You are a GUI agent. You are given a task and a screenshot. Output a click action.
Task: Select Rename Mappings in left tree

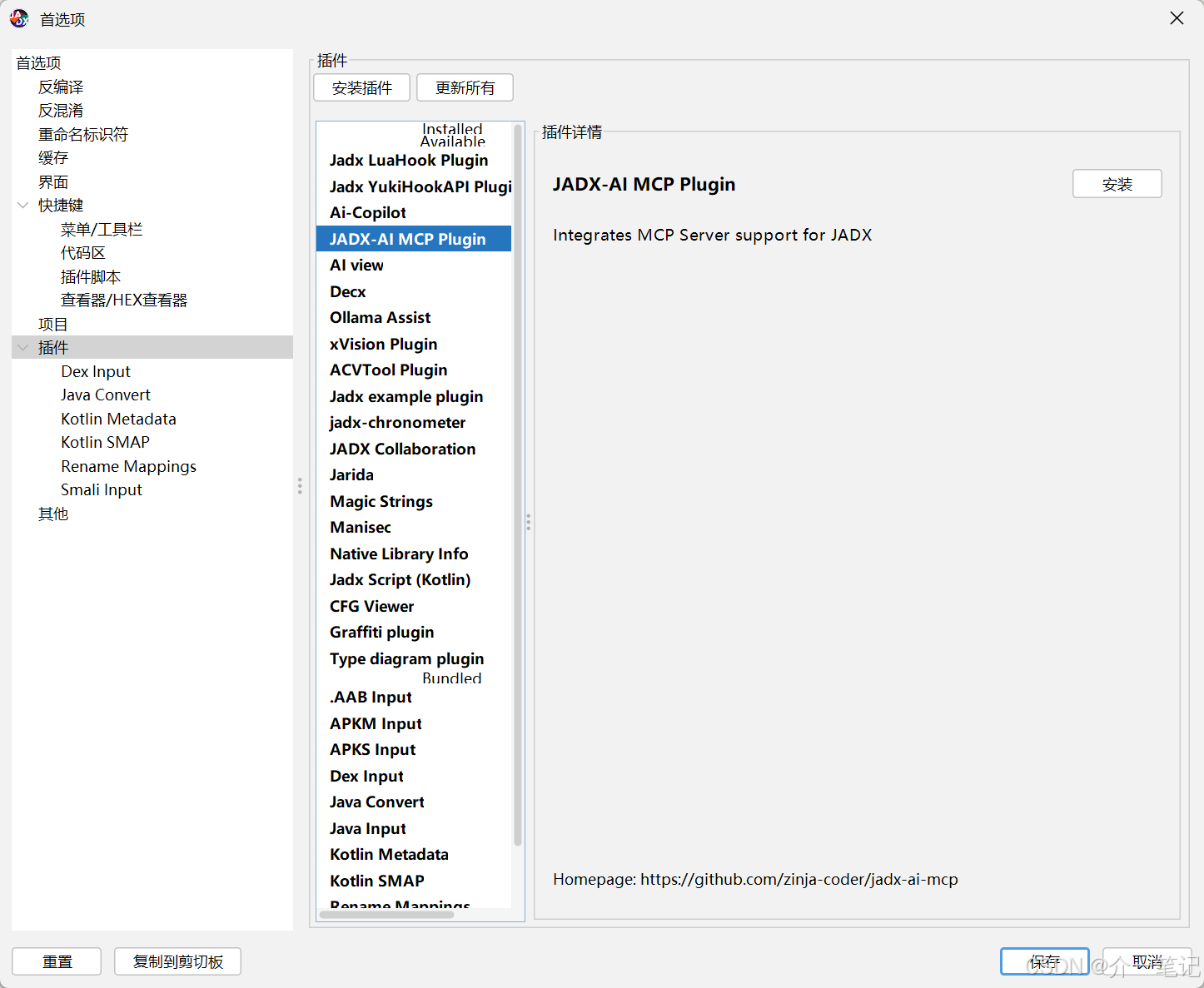click(x=128, y=466)
